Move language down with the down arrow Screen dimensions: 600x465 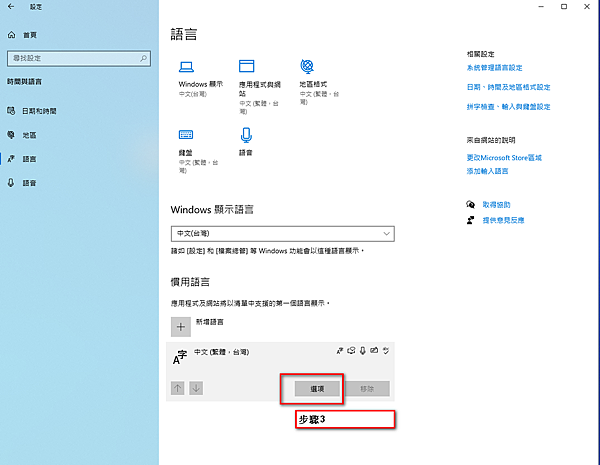coord(196,388)
